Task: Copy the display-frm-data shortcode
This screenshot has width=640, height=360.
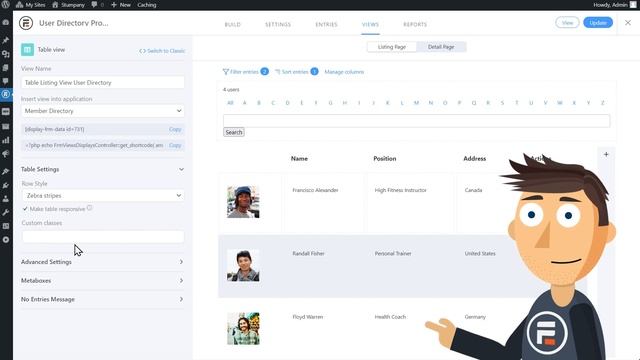Action: point(175,129)
